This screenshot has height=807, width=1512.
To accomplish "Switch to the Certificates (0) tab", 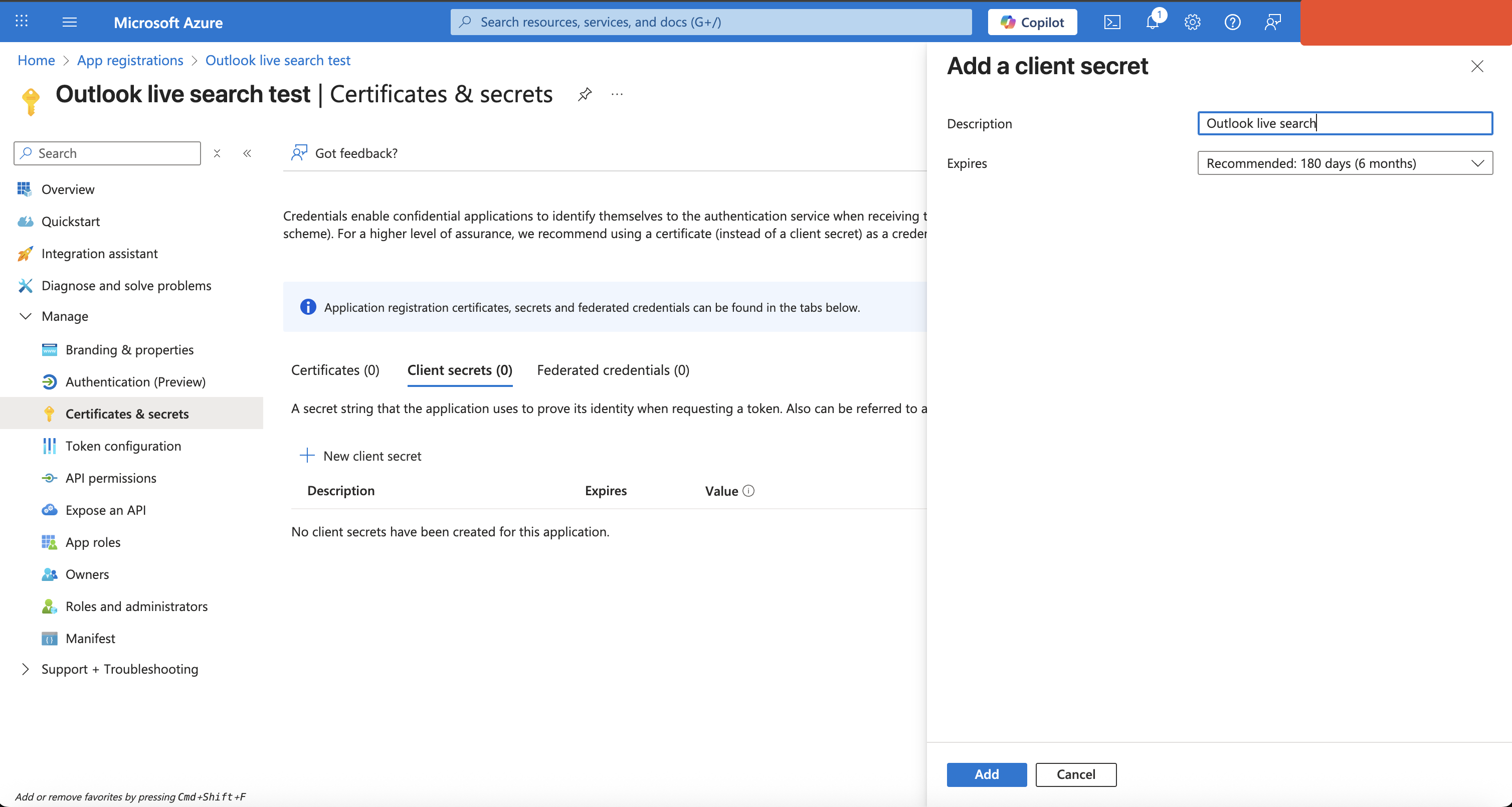I will click(335, 370).
